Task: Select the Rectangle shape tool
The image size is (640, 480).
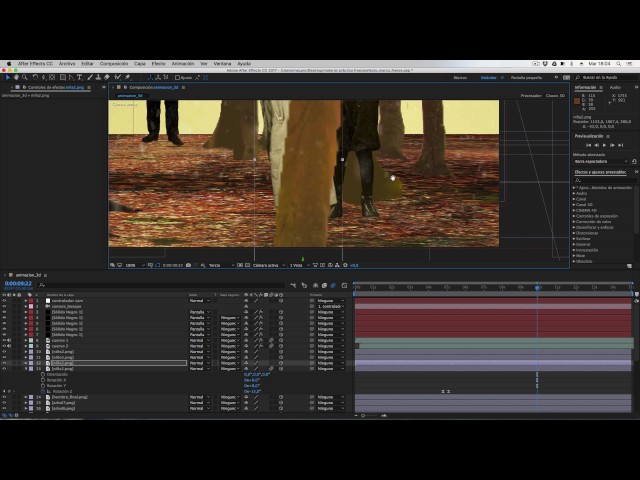Action: click(x=62, y=77)
